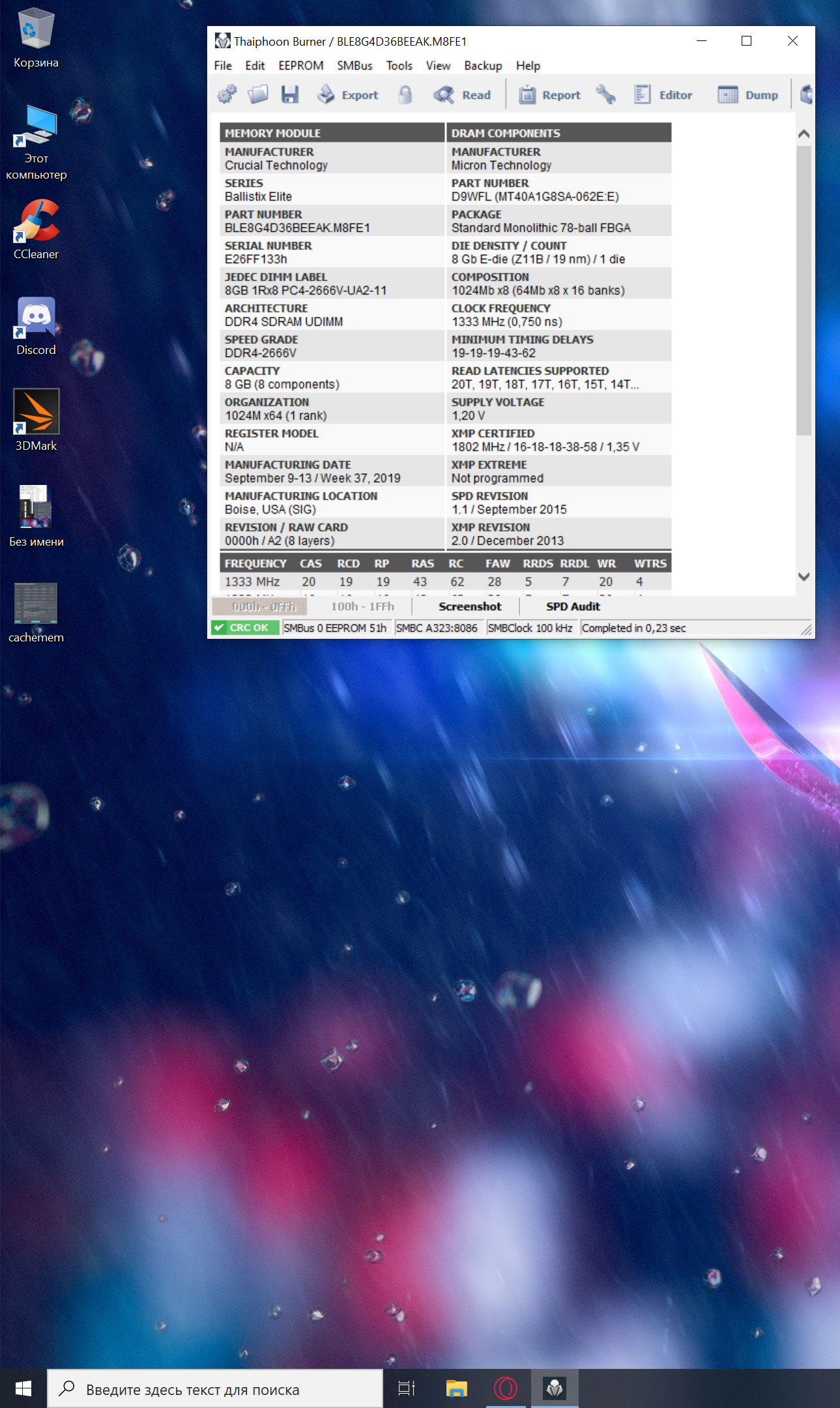Open the Tools menu
This screenshot has height=1408, width=840.
click(399, 66)
